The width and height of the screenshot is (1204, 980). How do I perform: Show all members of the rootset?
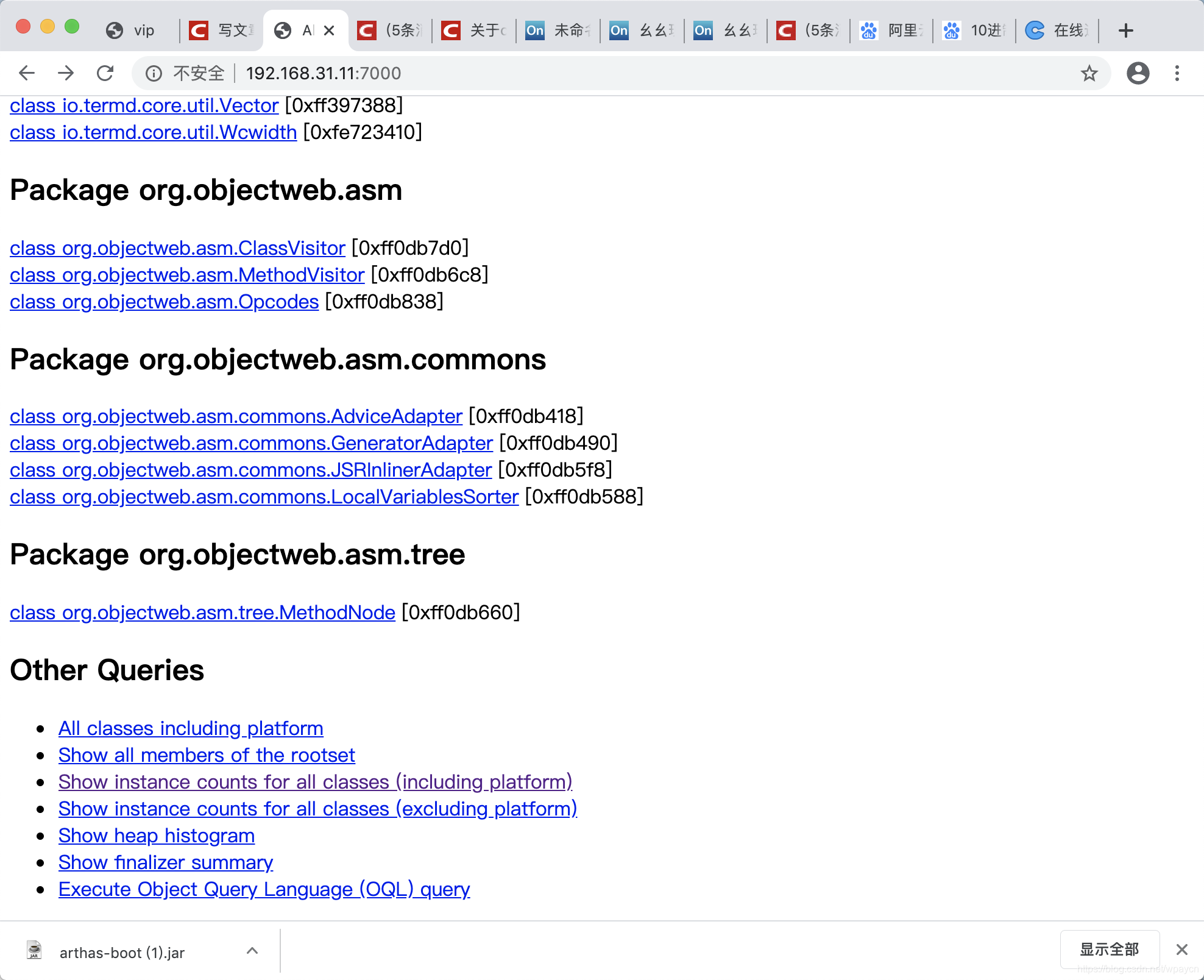(207, 755)
